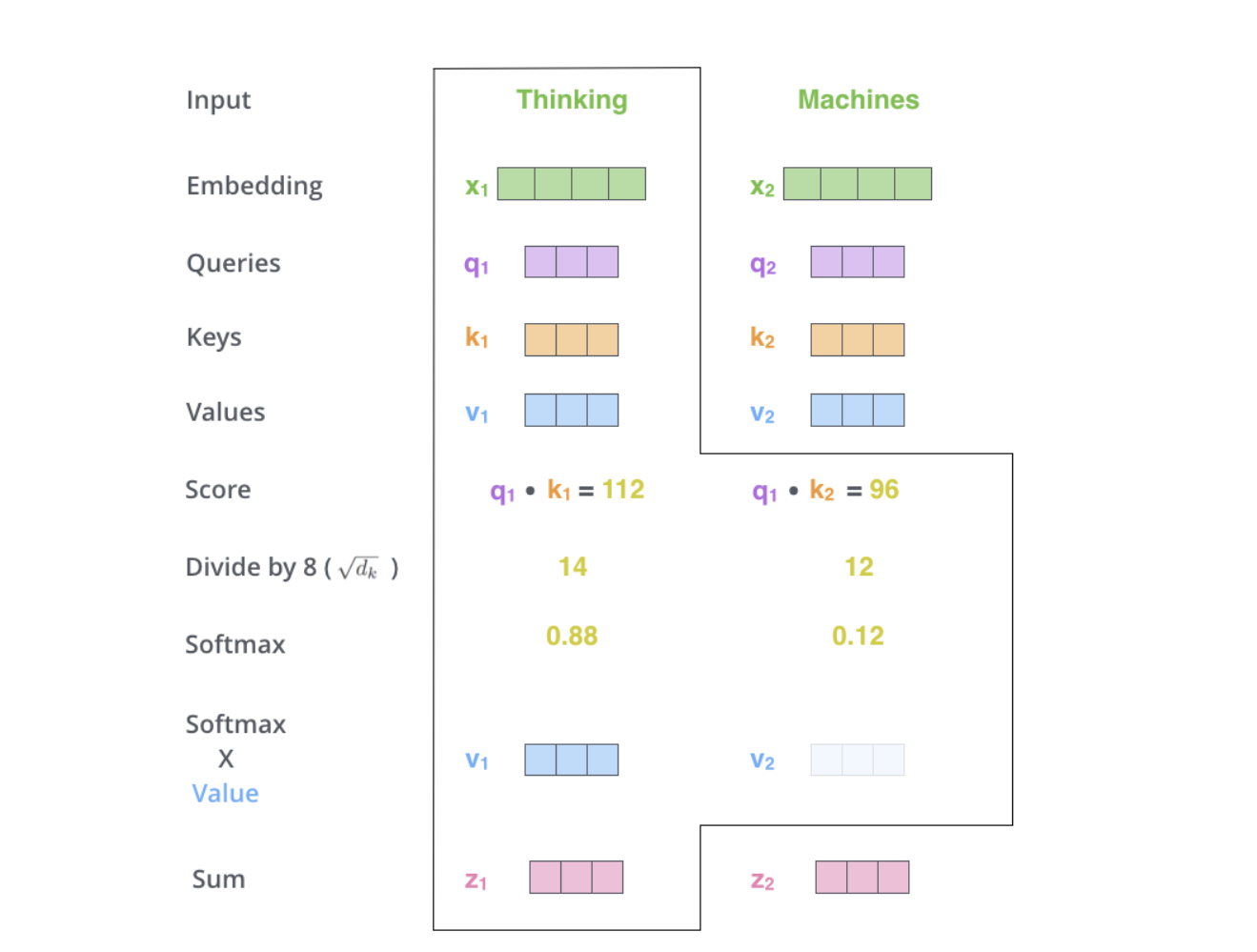Select the divided score 14
This screenshot has width=1257, height=952.
pos(572,567)
